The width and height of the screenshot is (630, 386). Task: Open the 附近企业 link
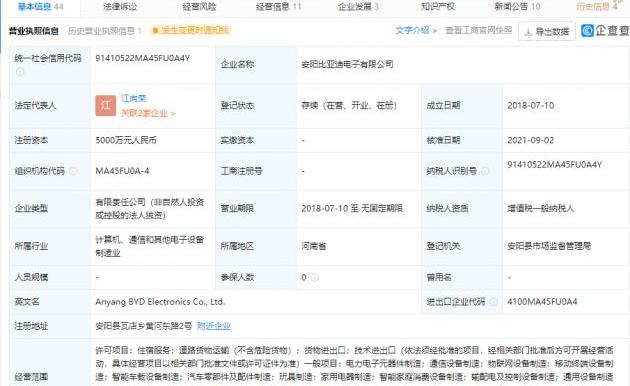(x=214, y=326)
